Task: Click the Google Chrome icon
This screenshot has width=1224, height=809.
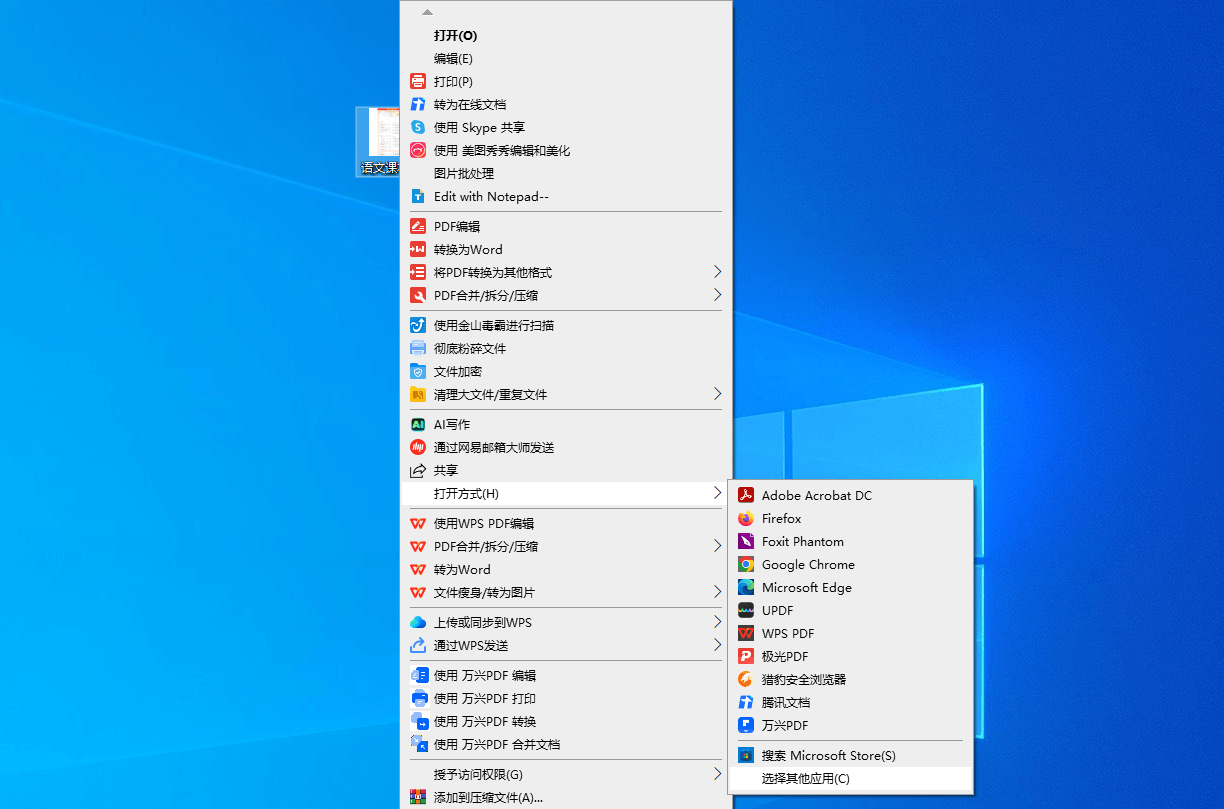Action: click(x=745, y=565)
